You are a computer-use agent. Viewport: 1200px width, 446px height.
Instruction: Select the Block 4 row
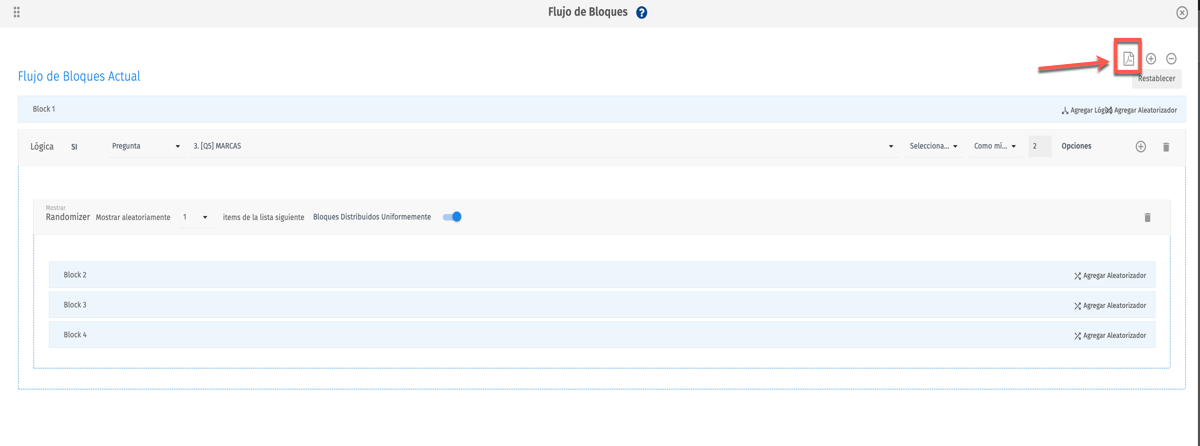602,335
